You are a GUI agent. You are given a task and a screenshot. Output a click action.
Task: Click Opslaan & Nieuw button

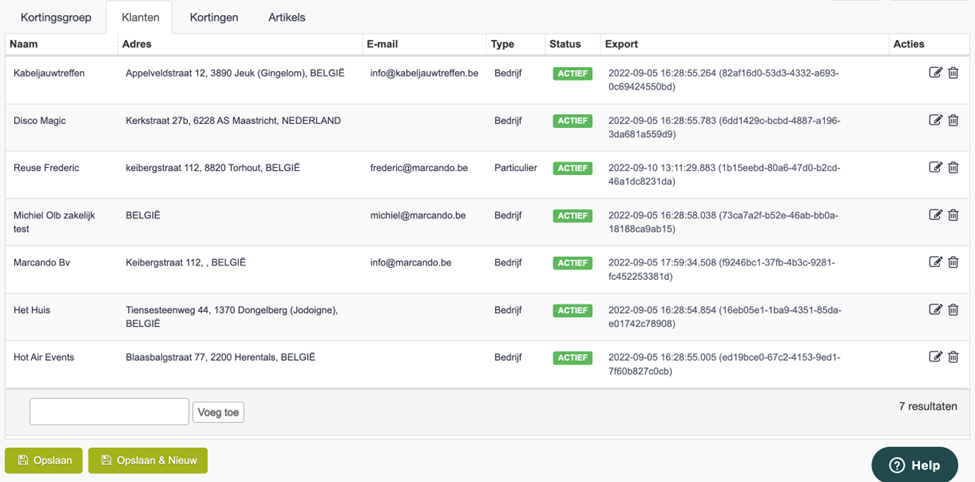pyautogui.click(x=148, y=461)
